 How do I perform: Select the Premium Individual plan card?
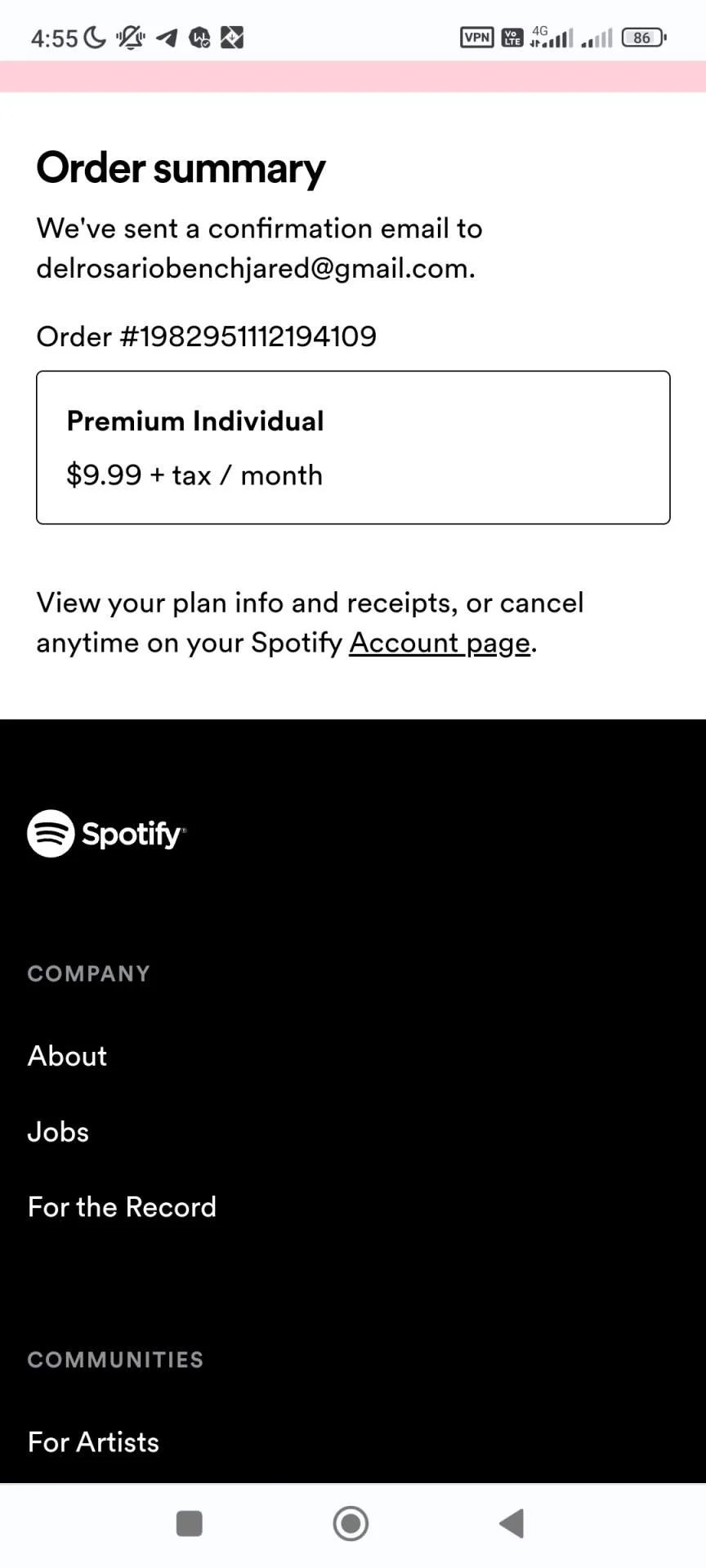(353, 448)
